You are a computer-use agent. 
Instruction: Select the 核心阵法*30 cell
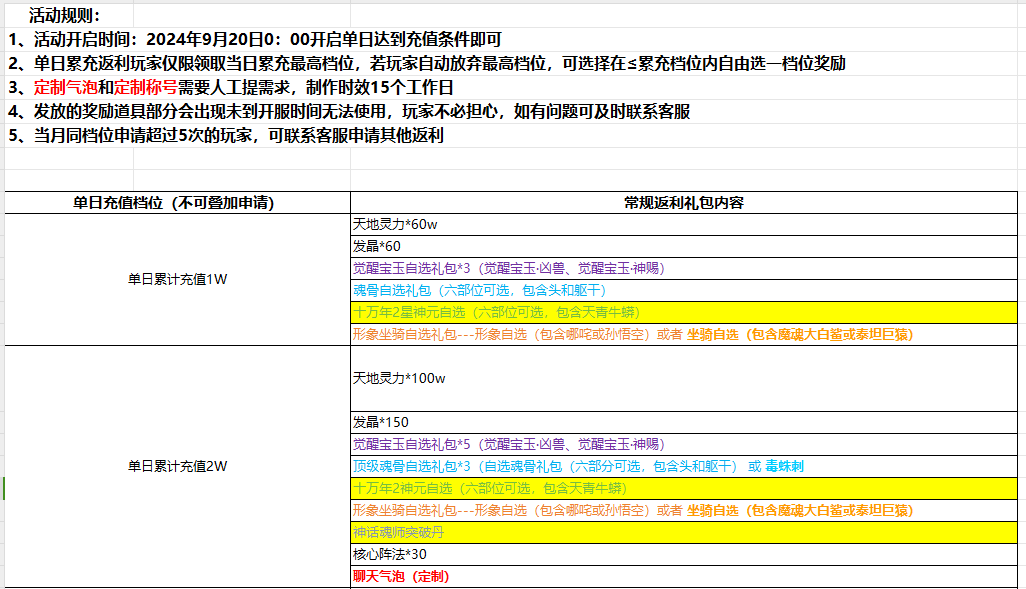[390, 554]
